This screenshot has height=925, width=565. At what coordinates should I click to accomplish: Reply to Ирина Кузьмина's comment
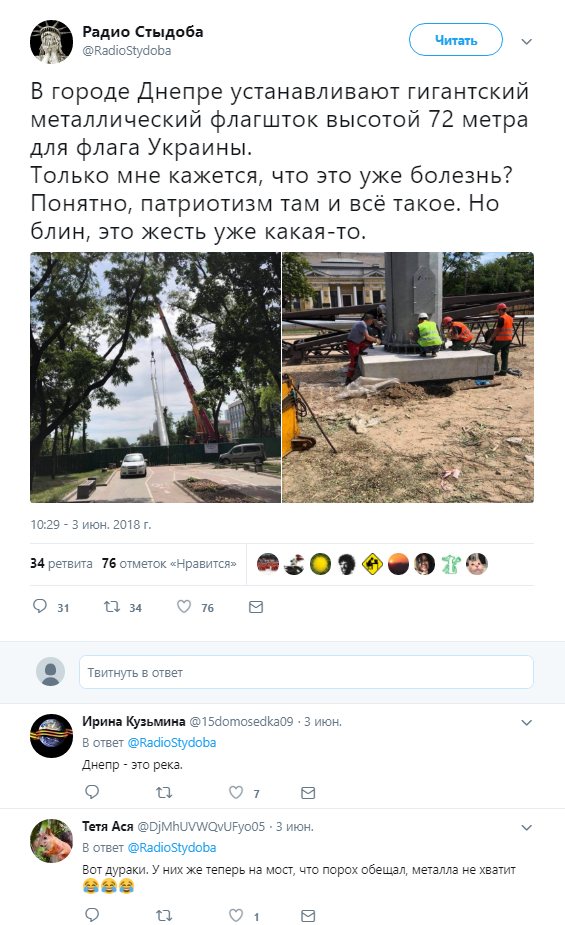coord(92,792)
